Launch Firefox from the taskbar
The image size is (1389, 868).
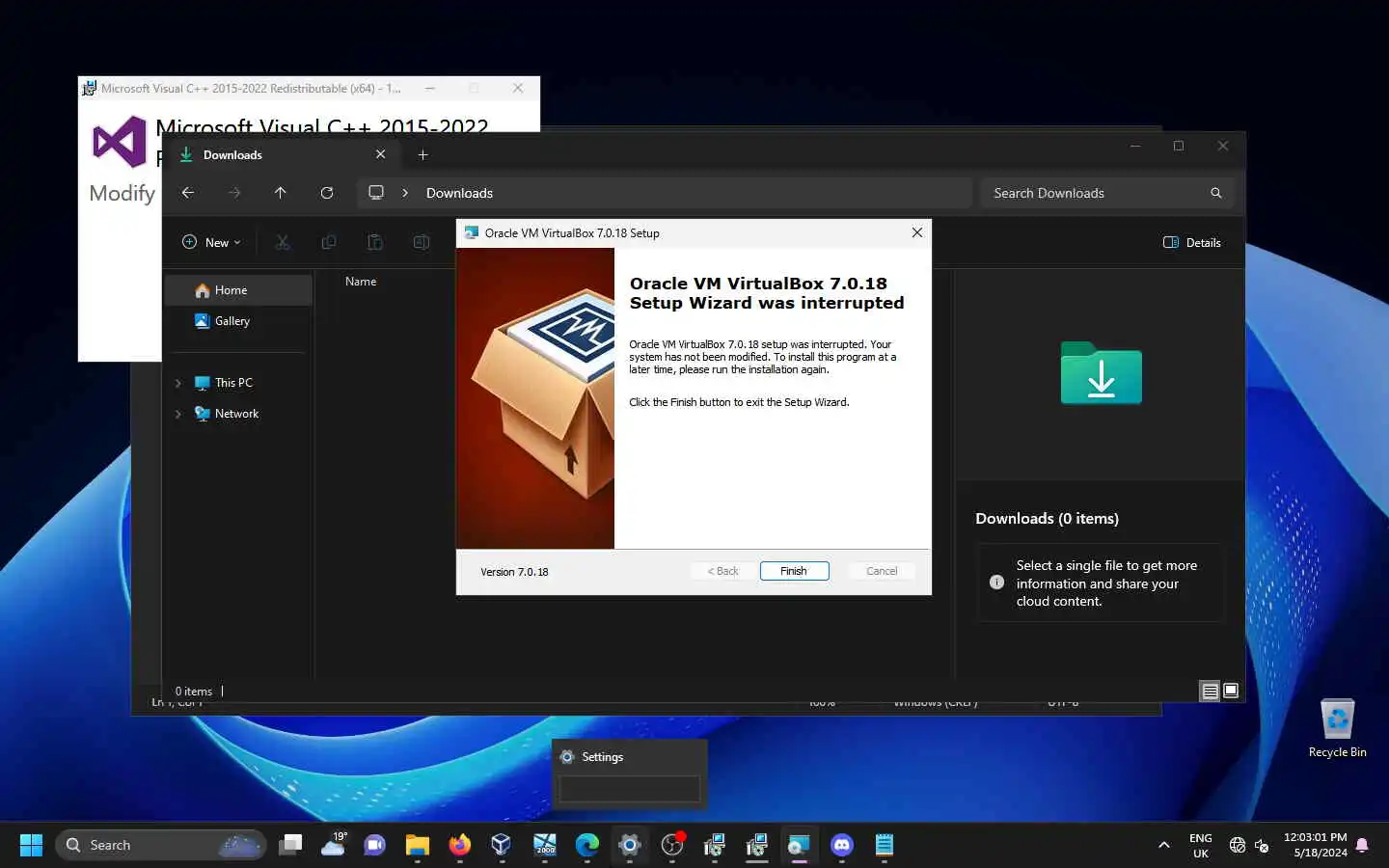pos(460,845)
